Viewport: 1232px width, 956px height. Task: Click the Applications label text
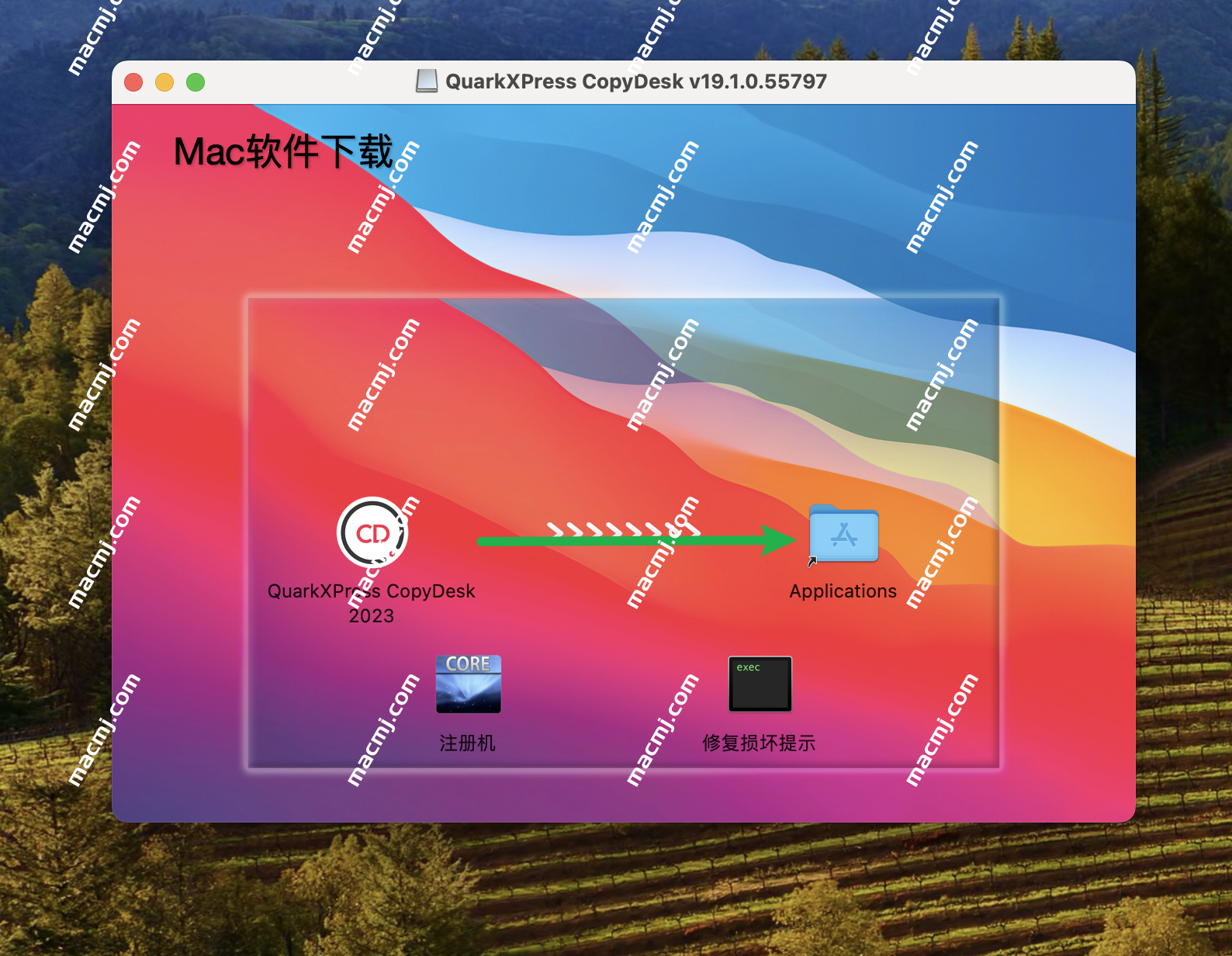tap(843, 591)
